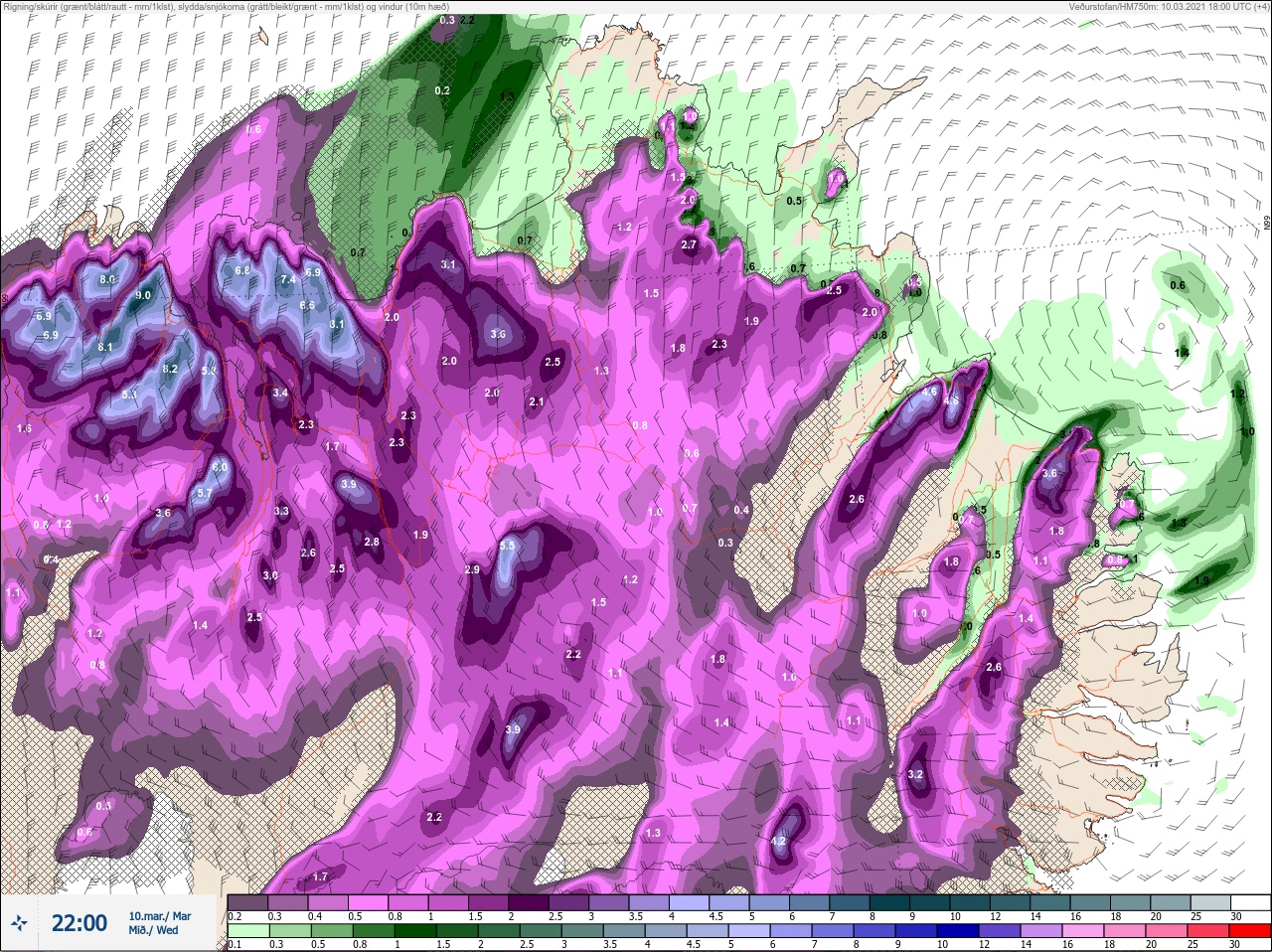Click the '10.mar./ Mar' date text
The image size is (1272, 952).
[x=159, y=915]
